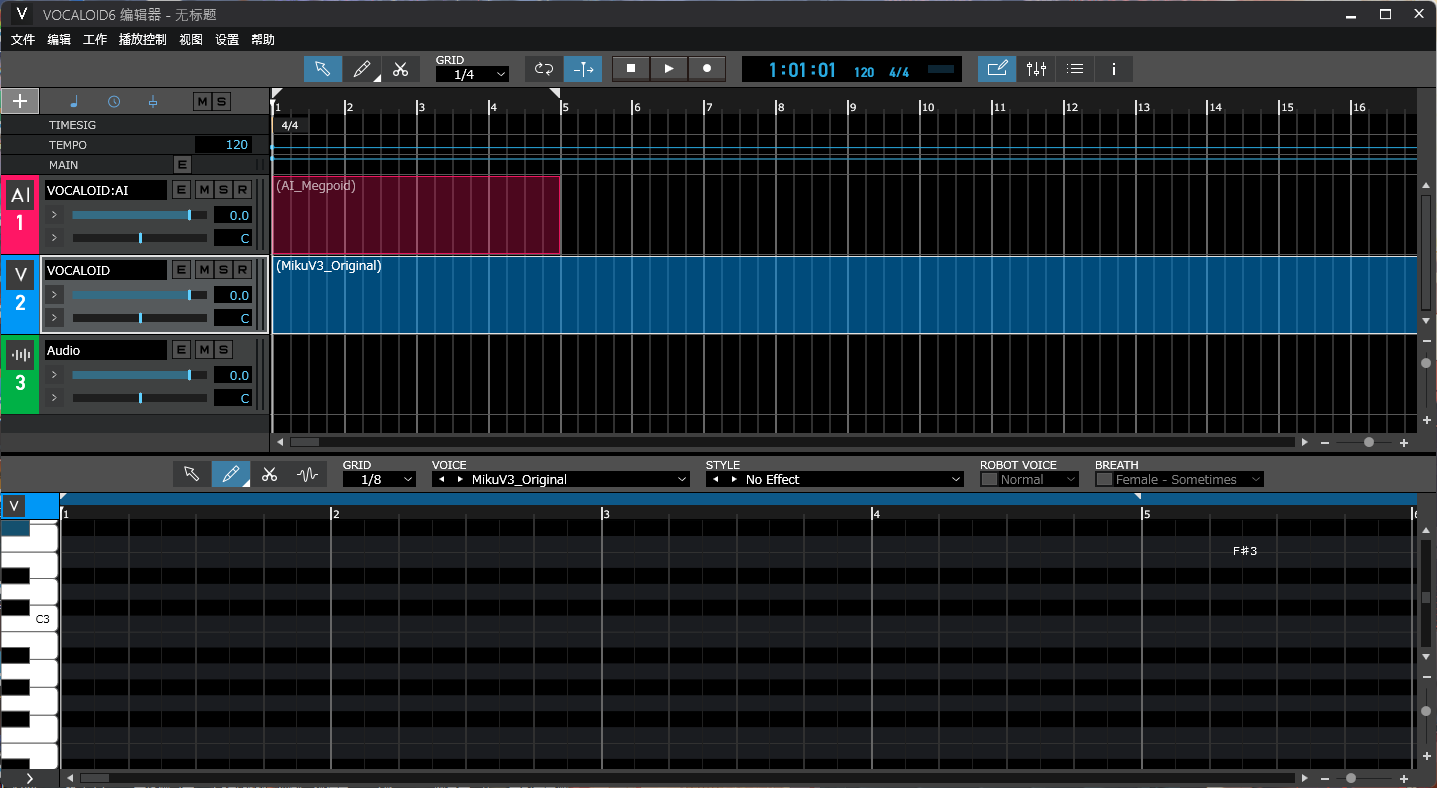Start playback with the play button
Viewport: 1437px width, 788px height.
(x=669, y=68)
